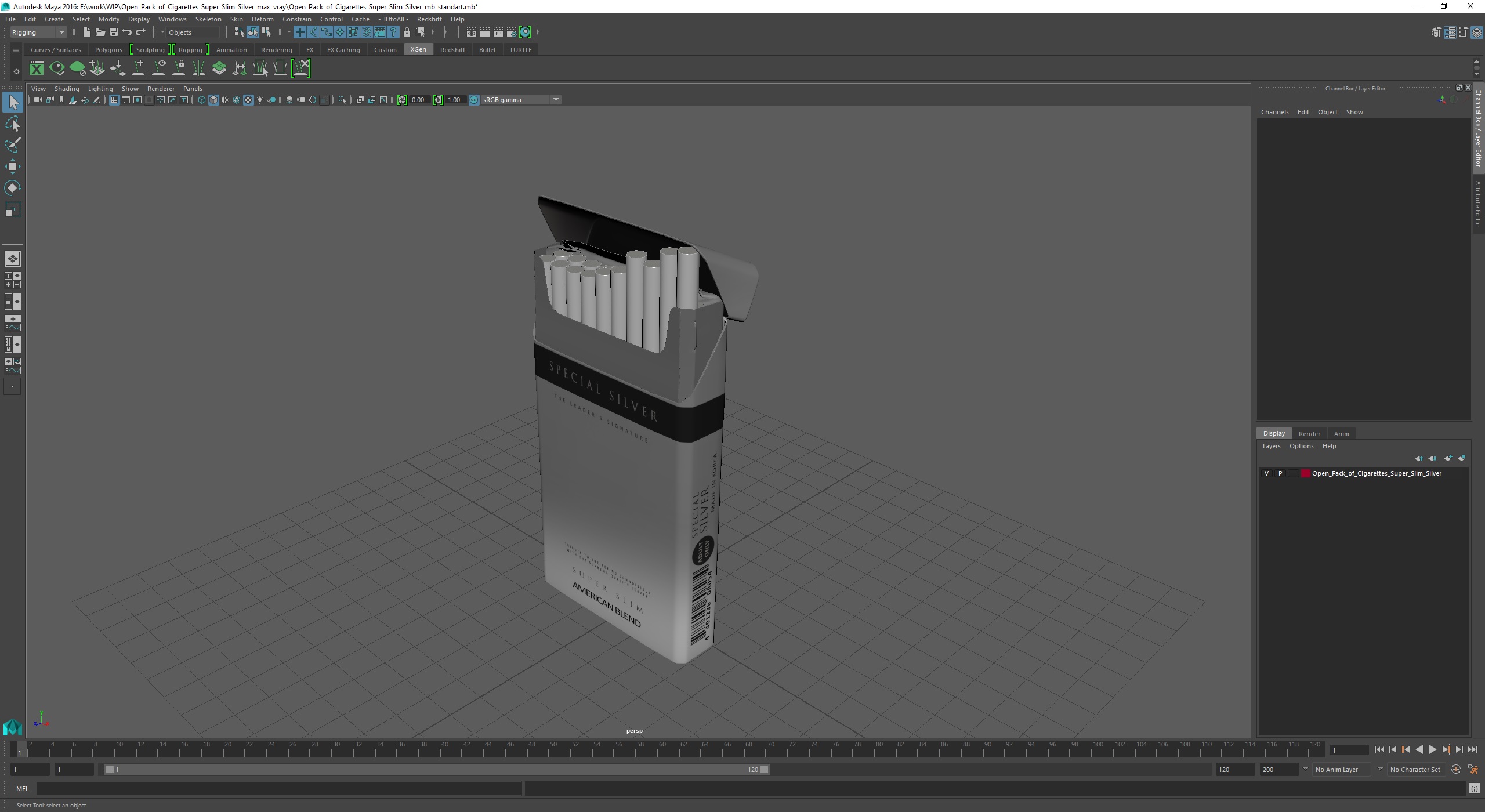Click the Save Scene disk icon
The width and height of the screenshot is (1485, 812).
tap(113, 32)
